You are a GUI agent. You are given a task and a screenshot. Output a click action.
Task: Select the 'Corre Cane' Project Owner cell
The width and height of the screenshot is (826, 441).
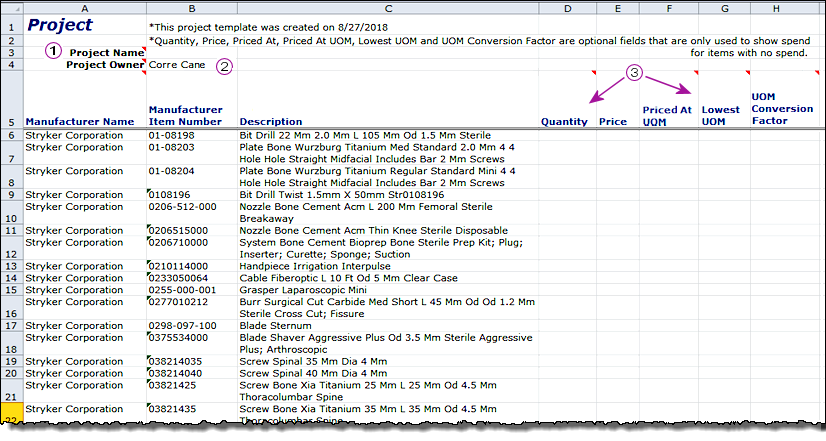coord(192,65)
